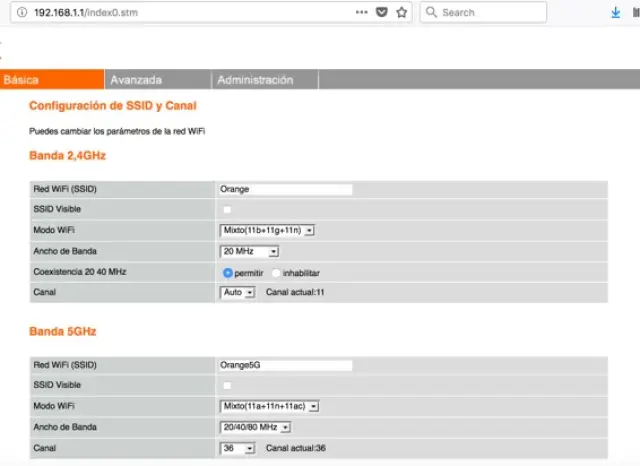Select the 'permitir' radio button
640x466 pixels.
tap(228, 272)
